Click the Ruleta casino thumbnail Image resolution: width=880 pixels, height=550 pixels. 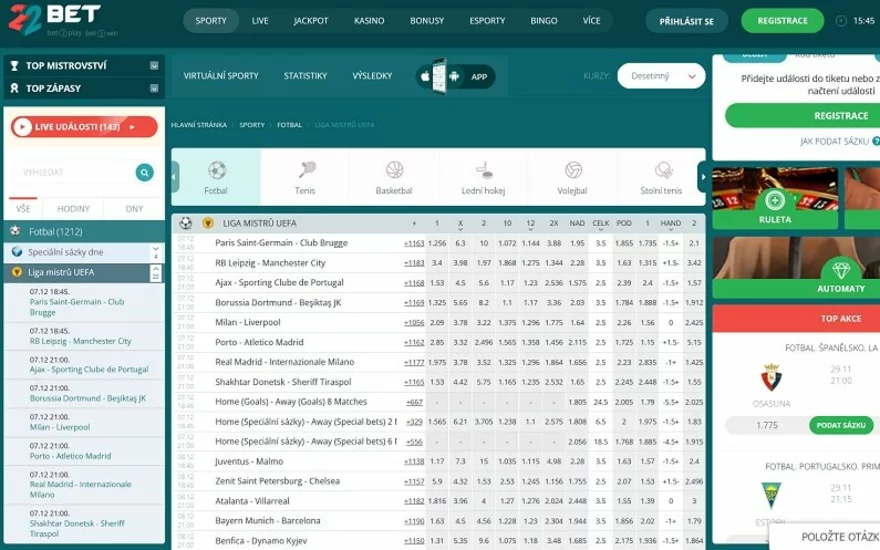point(774,199)
